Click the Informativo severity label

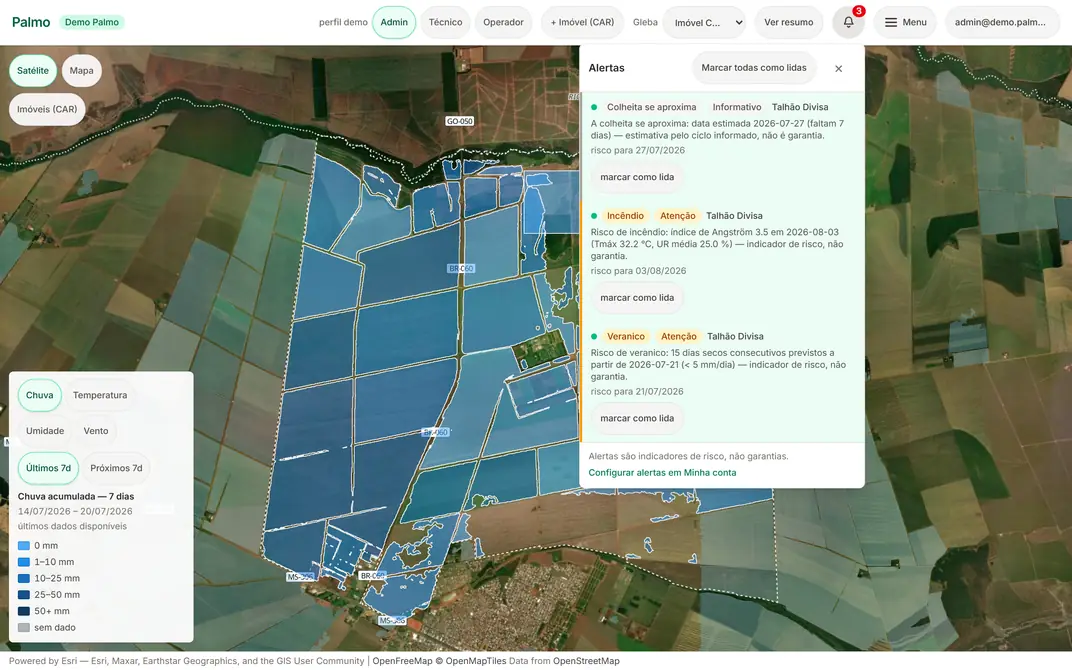[736, 107]
